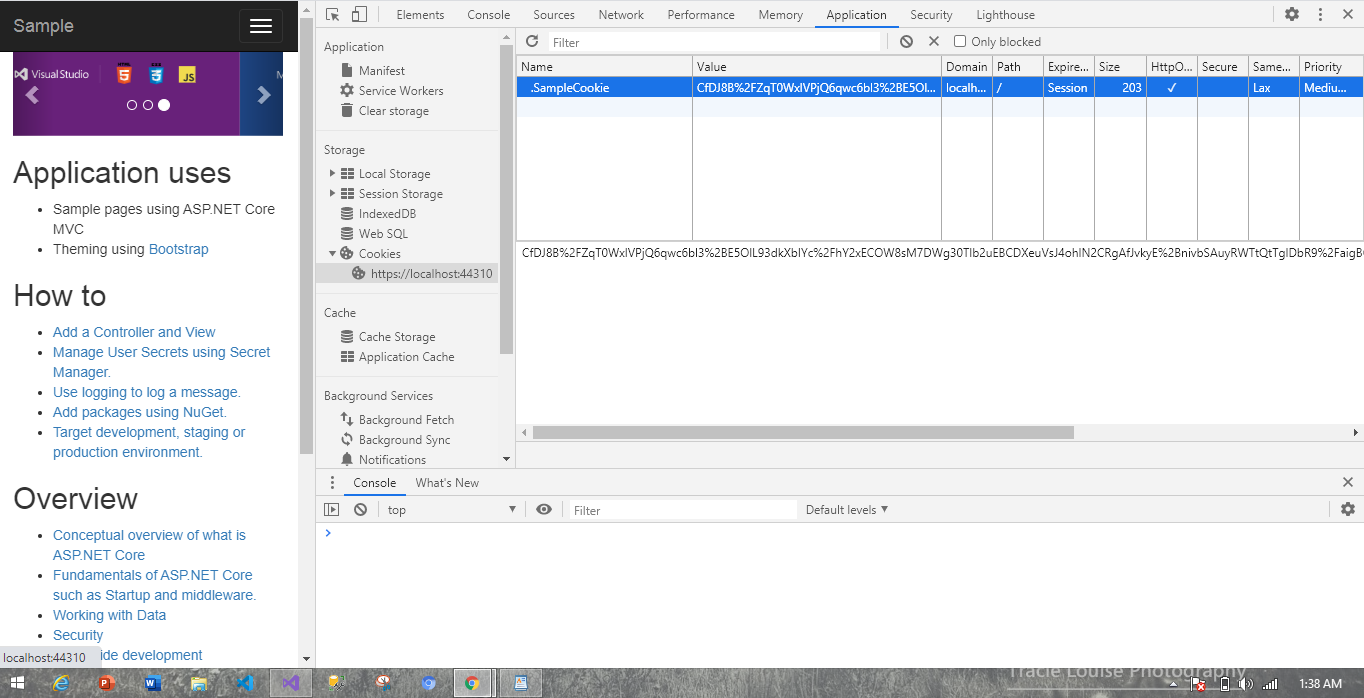Collapse Cookies tree node
This screenshot has width=1364, height=698.
pyautogui.click(x=333, y=254)
